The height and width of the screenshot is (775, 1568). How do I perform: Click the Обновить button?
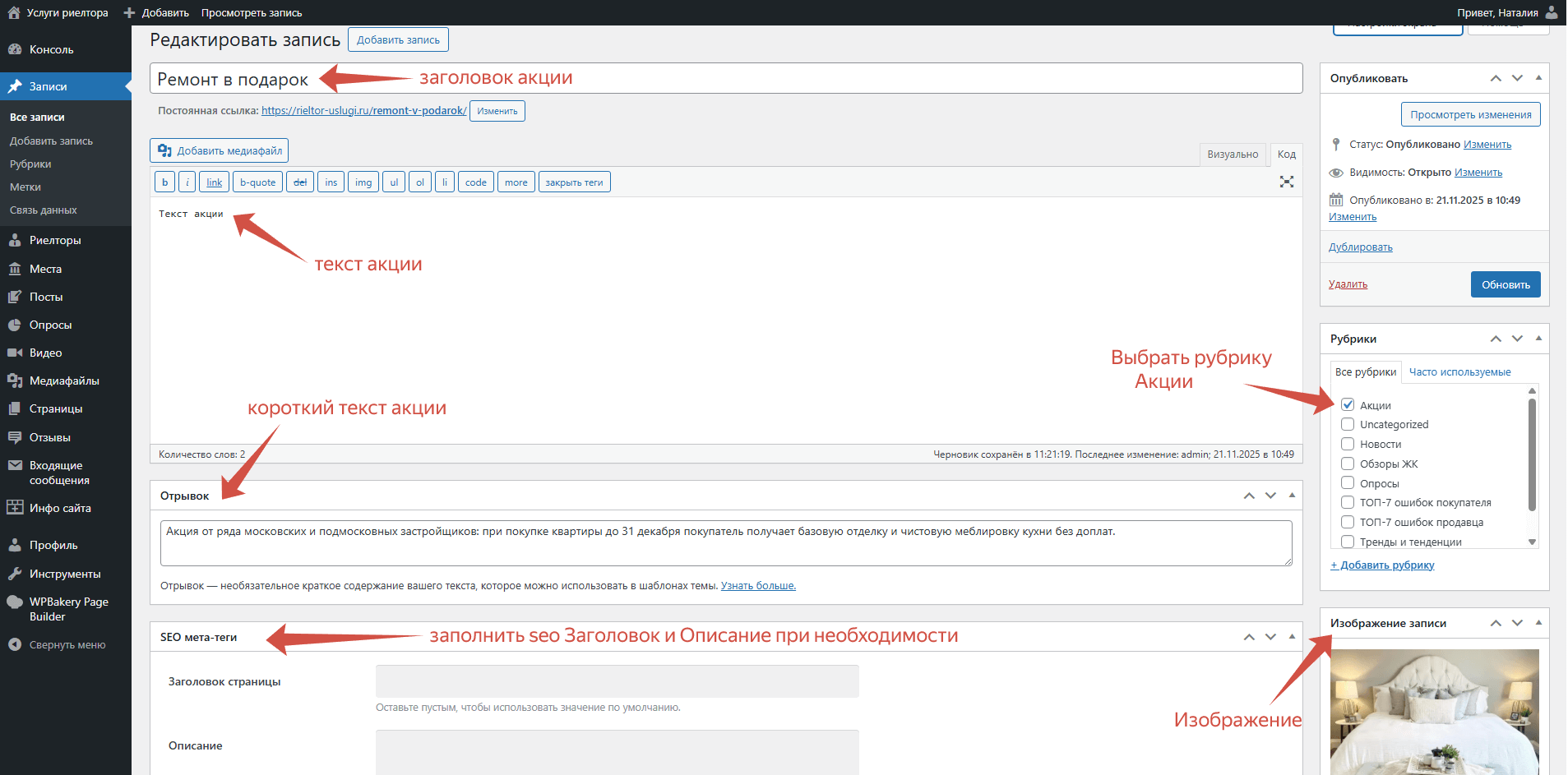(x=1506, y=284)
